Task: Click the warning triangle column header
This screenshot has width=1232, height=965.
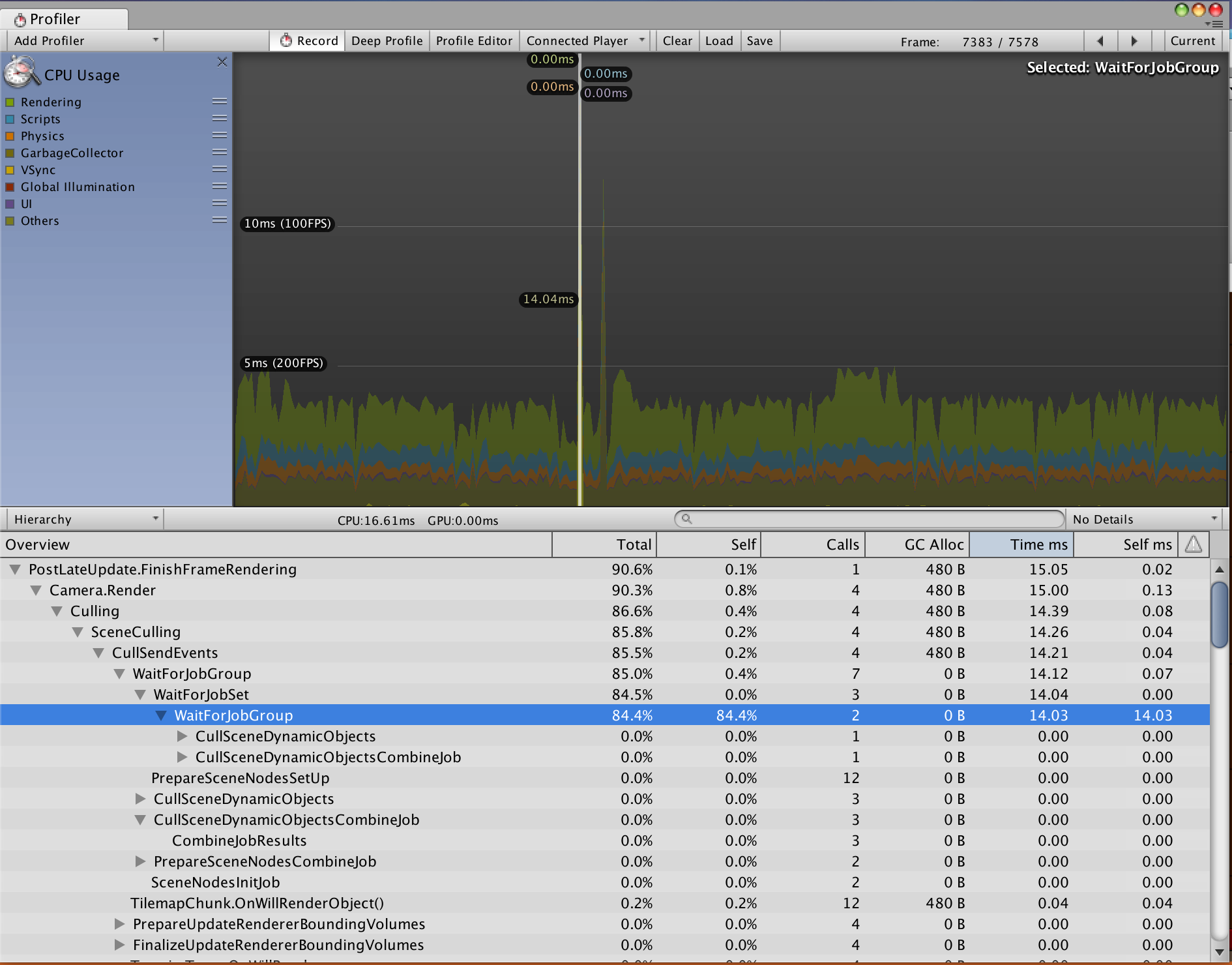Action: [x=1194, y=544]
